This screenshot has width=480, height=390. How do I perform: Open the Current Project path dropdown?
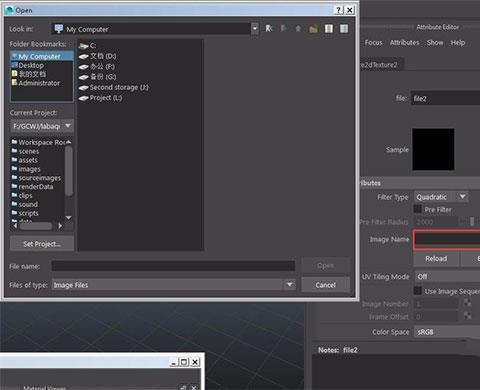point(68,126)
